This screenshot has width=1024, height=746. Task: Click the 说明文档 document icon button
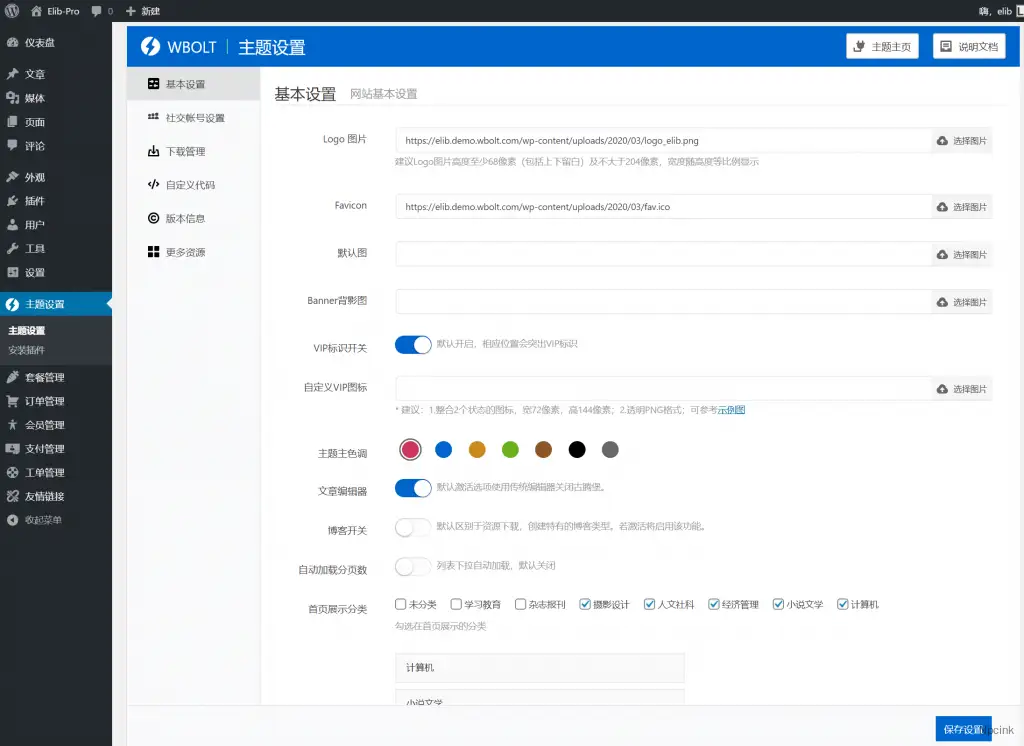pos(942,46)
